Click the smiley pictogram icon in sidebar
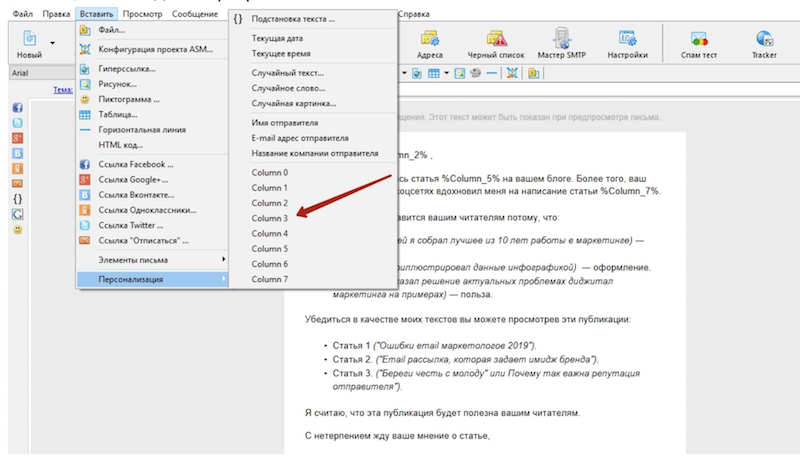 click(x=17, y=230)
